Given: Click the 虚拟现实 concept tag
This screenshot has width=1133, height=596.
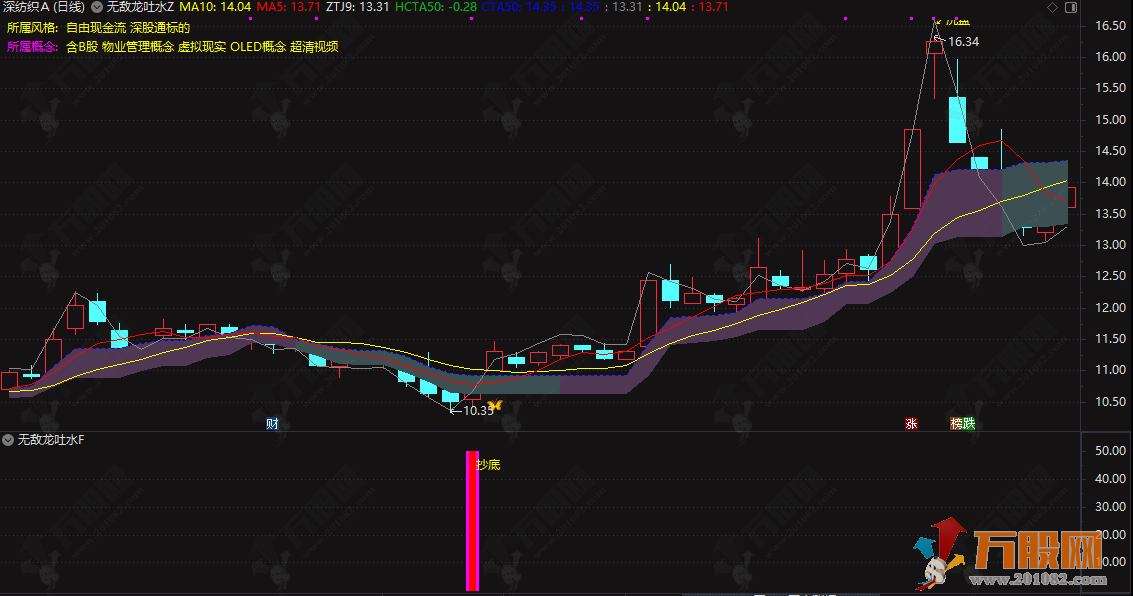Looking at the screenshot, I should click(x=202, y=46).
